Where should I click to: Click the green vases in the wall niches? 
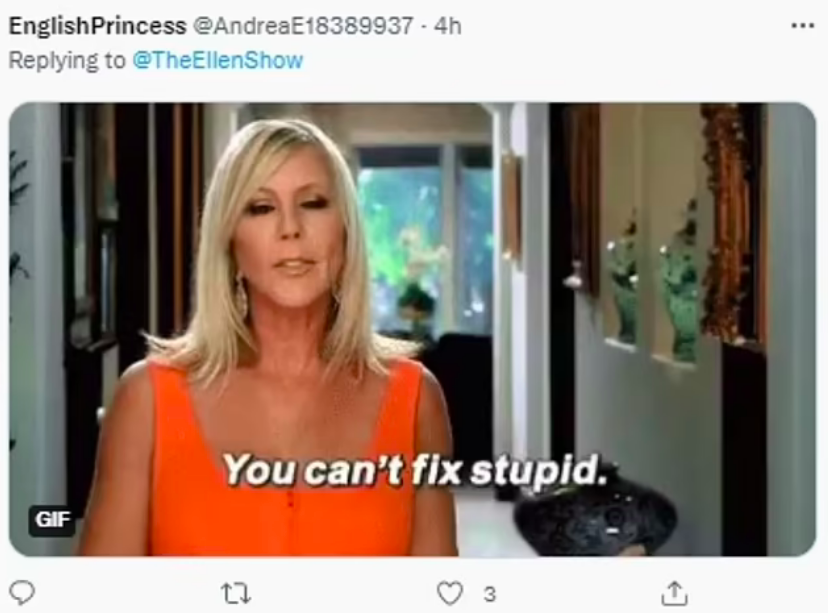point(655,286)
